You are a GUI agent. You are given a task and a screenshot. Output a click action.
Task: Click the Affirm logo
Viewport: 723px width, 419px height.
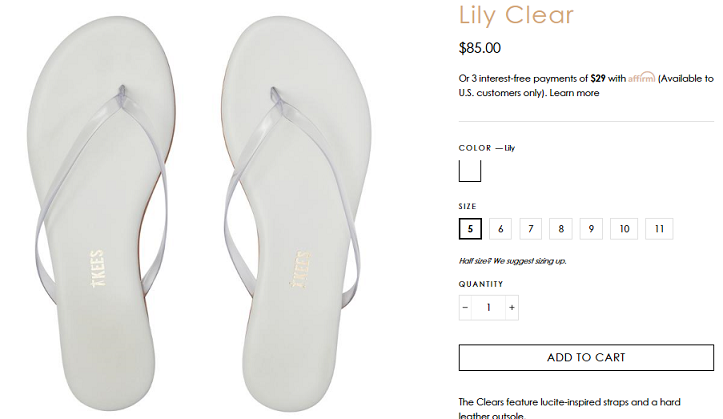(641, 77)
